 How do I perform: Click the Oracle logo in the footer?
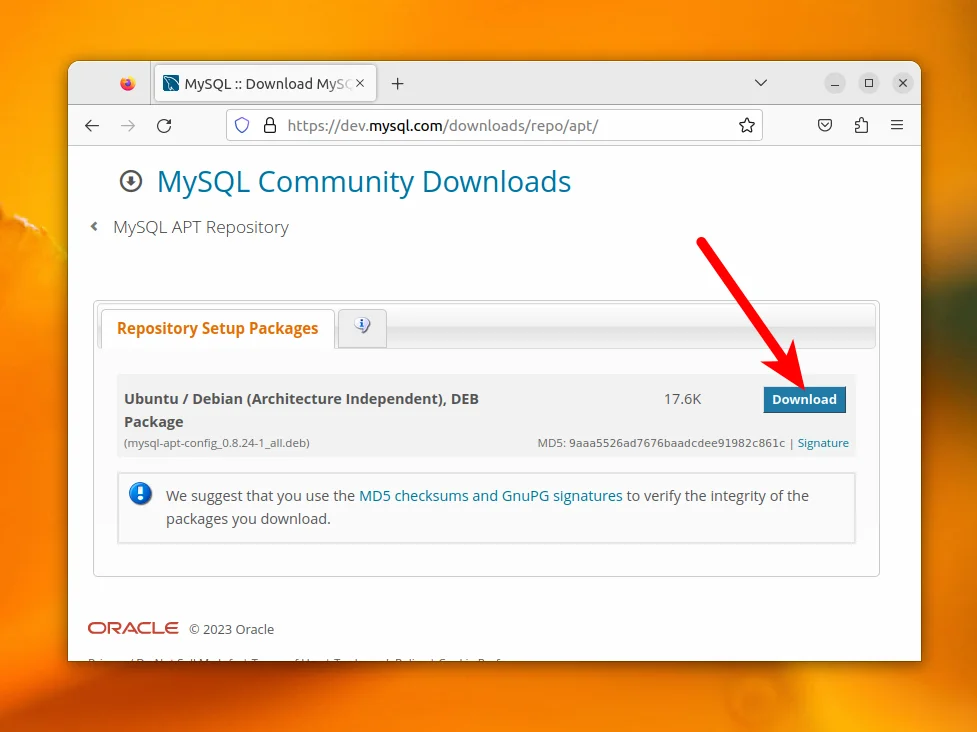tap(131, 628)
